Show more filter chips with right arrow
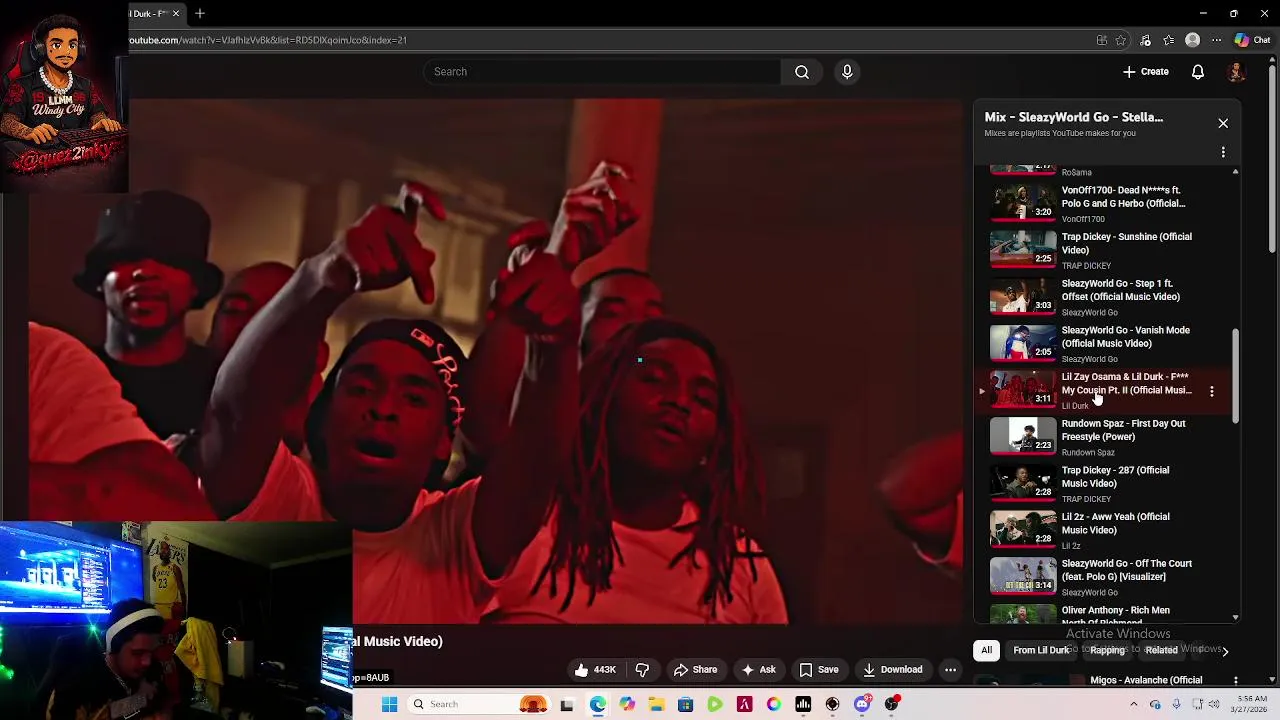Screen dimensions: 1280x720 (x=1225, y=651)
